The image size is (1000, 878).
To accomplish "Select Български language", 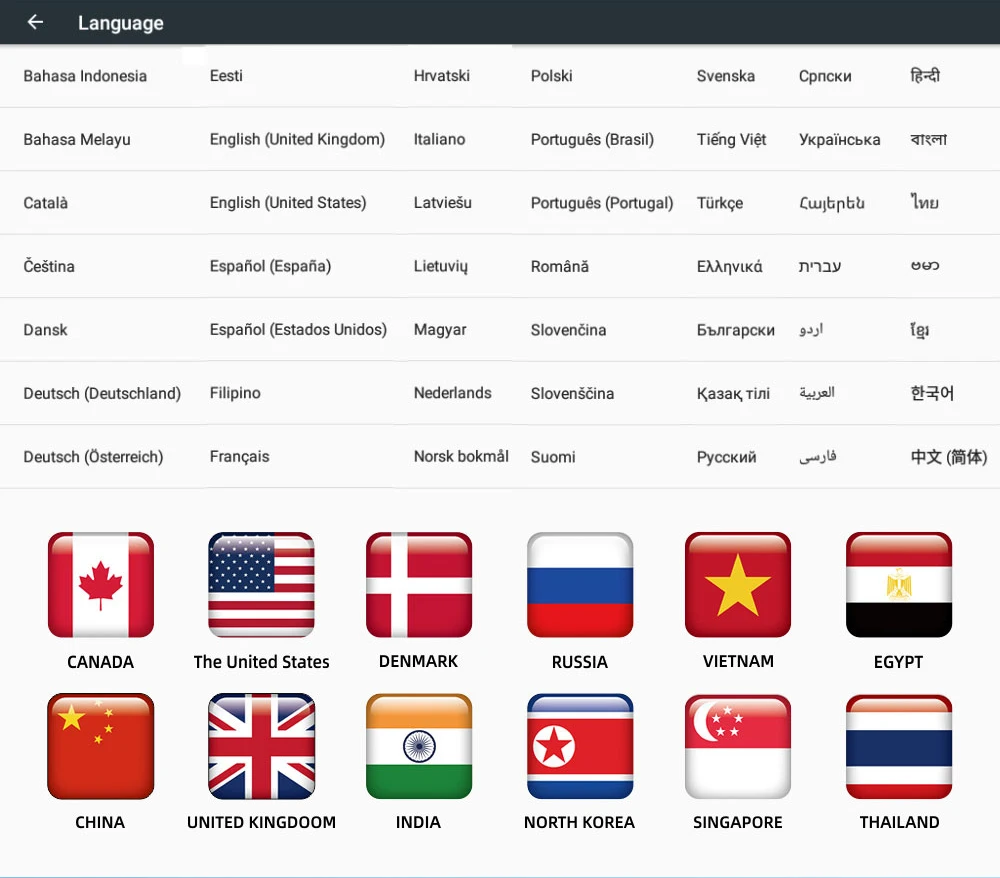I will click(735, 330).
